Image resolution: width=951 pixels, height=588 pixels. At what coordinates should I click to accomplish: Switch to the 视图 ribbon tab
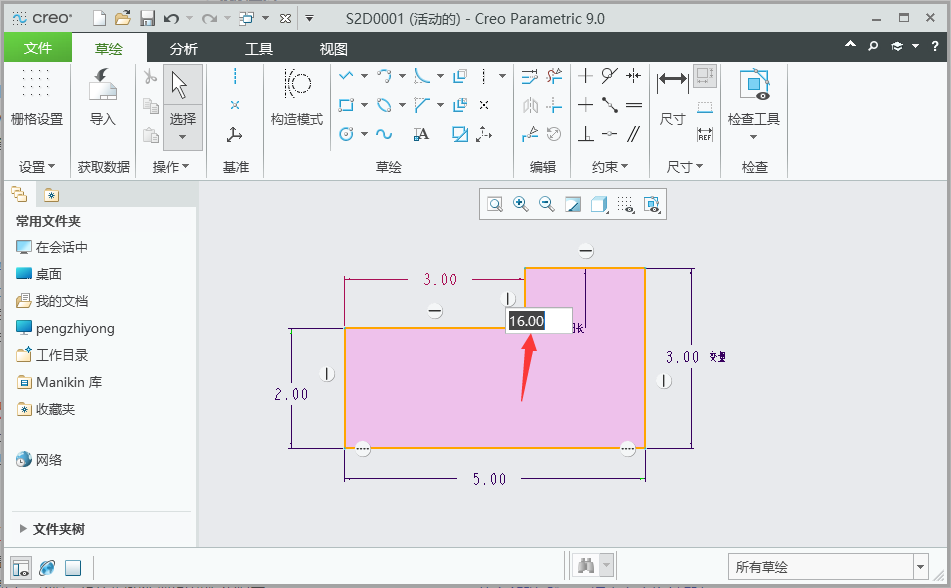click(334, 49)
